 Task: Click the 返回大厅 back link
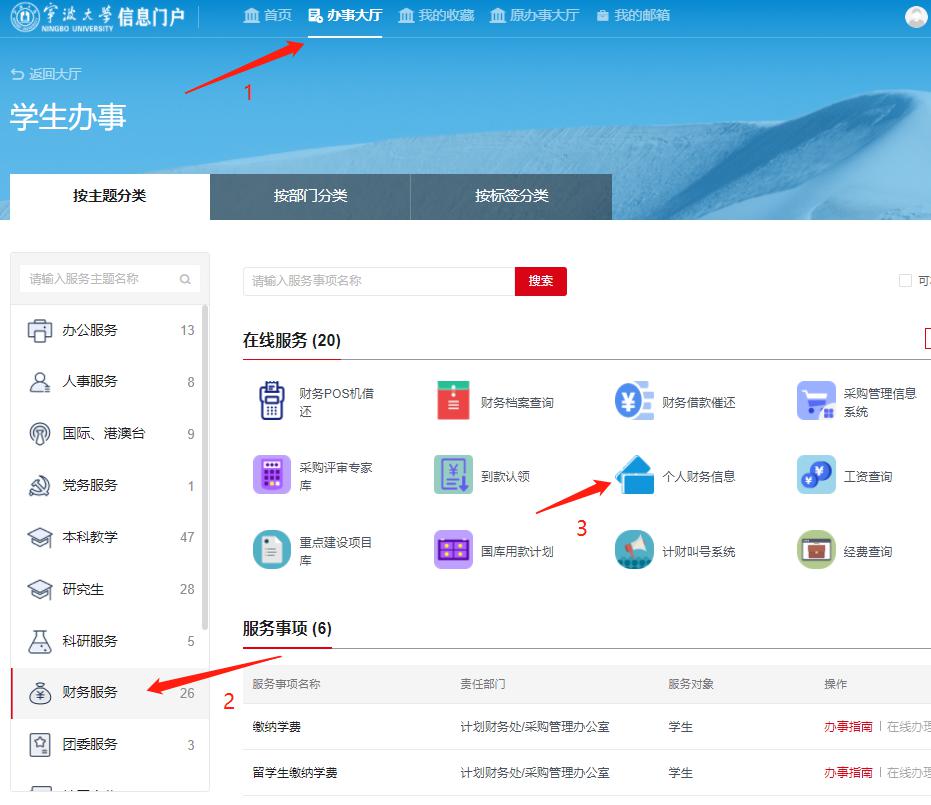pyautogui.click(x=46, y=74)
